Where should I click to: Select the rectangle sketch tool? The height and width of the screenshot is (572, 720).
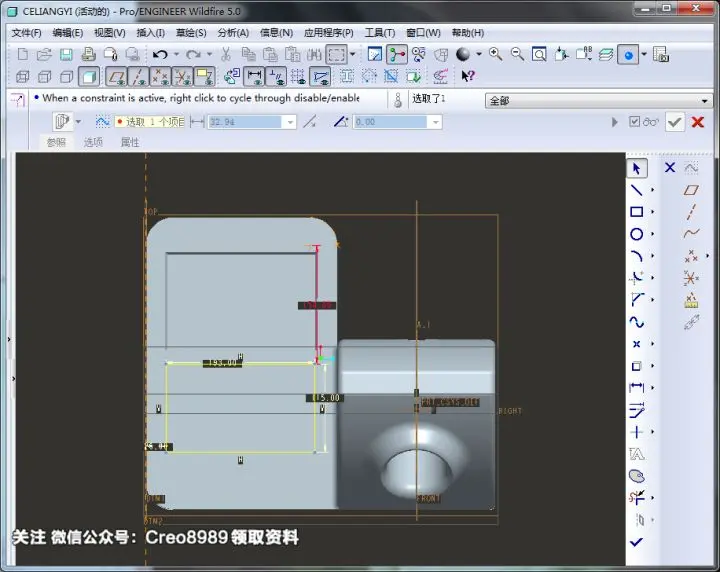click(636, 212)
